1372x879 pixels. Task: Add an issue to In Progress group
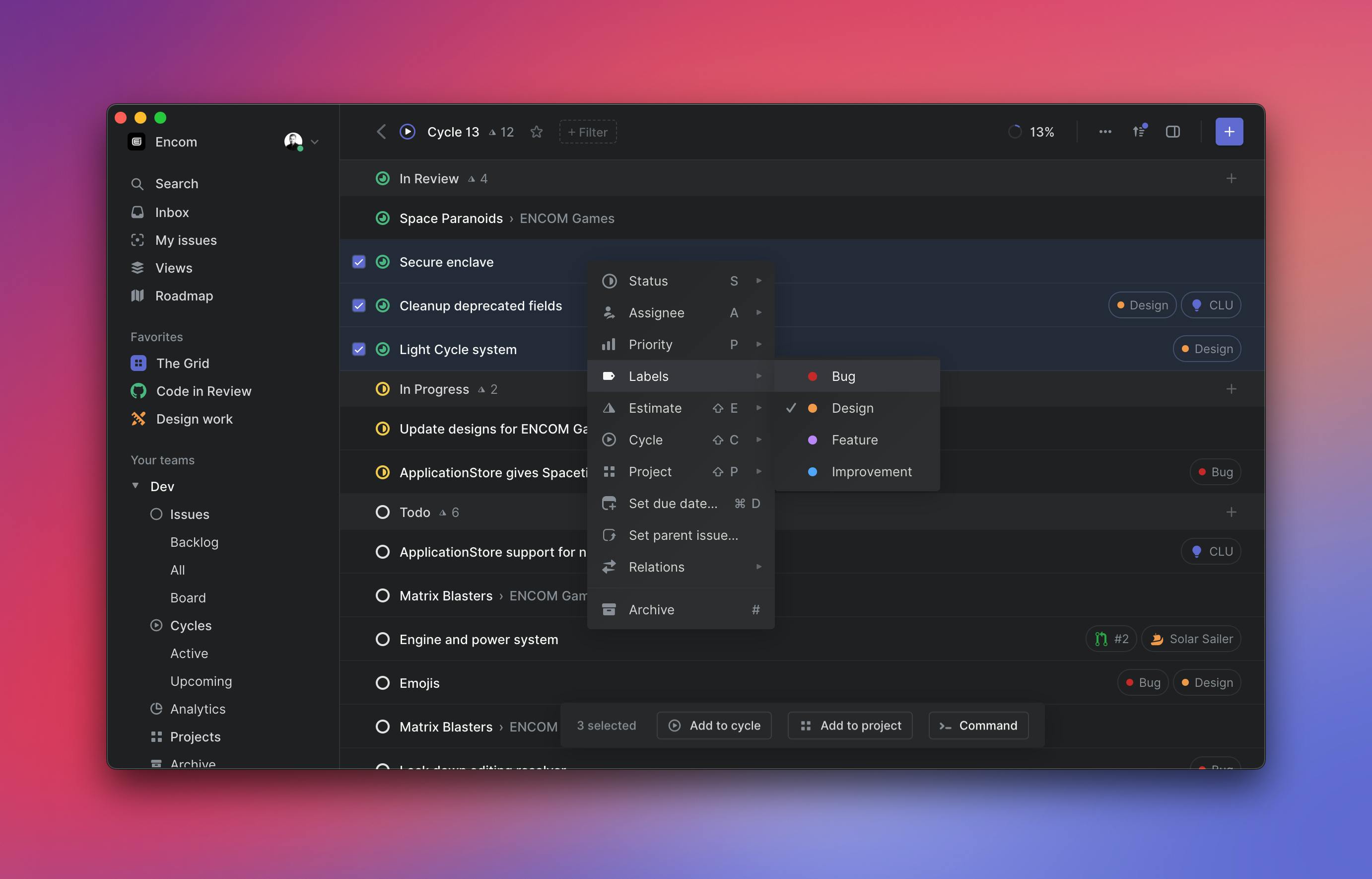coord(1231,389)
